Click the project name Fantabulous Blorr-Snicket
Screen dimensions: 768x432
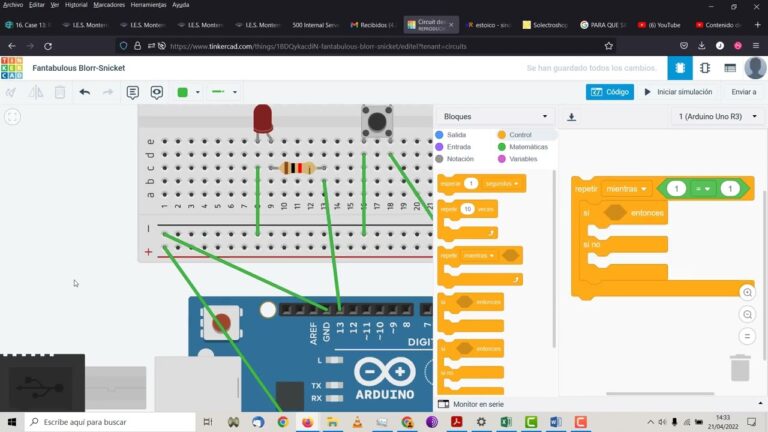pyautogui.click(x=79, y=68)
